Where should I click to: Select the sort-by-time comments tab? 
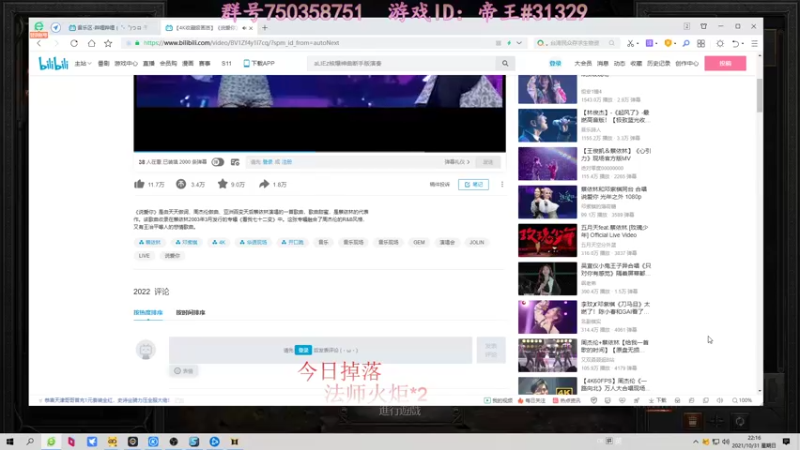click(x=190, y=312)
